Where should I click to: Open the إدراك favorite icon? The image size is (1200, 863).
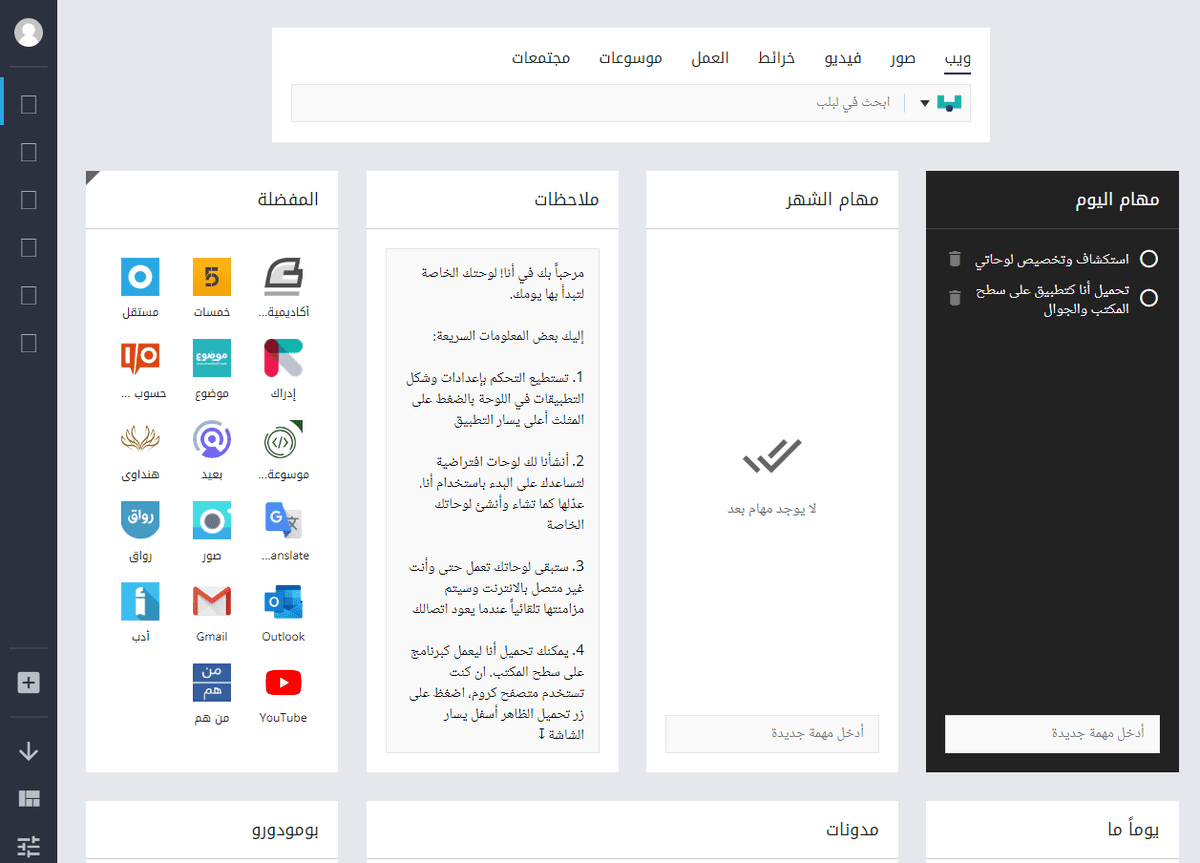pyautogui.click(x=284, y=358)
